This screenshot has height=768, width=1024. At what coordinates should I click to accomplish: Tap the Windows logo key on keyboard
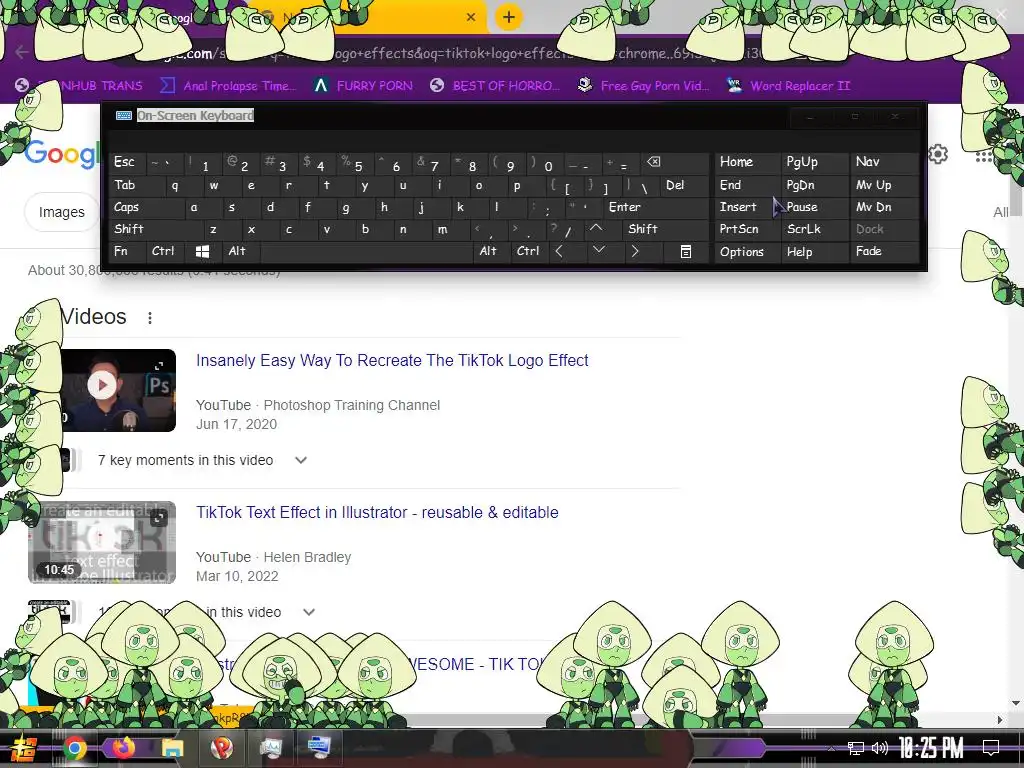coord(202,251)
